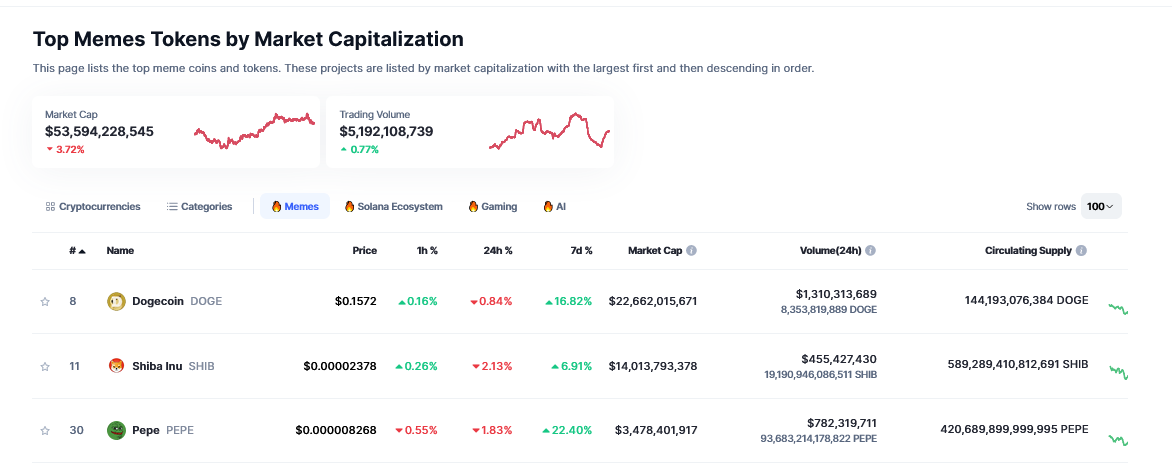Sort table by rank number column

click(x=77, y=251)
